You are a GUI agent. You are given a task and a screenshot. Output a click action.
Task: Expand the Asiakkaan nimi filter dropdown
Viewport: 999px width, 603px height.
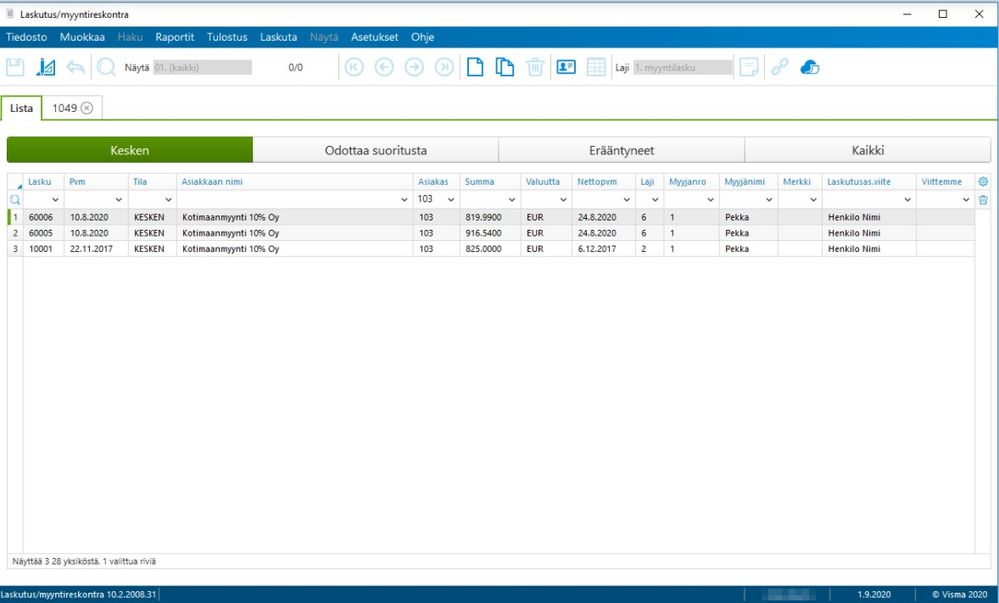[404, 200]
